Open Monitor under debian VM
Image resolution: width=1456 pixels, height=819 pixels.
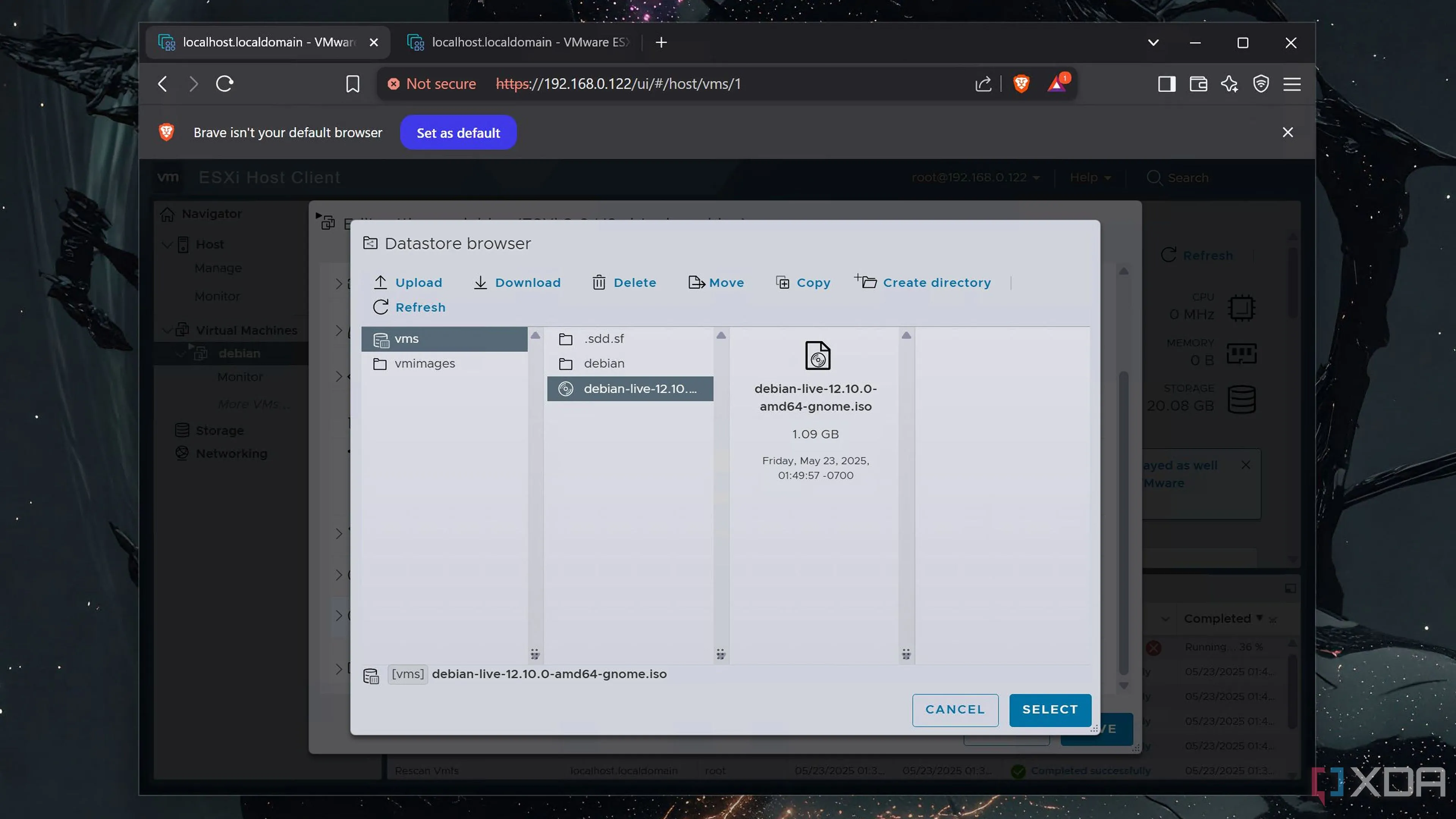click(x=240, y=377)
